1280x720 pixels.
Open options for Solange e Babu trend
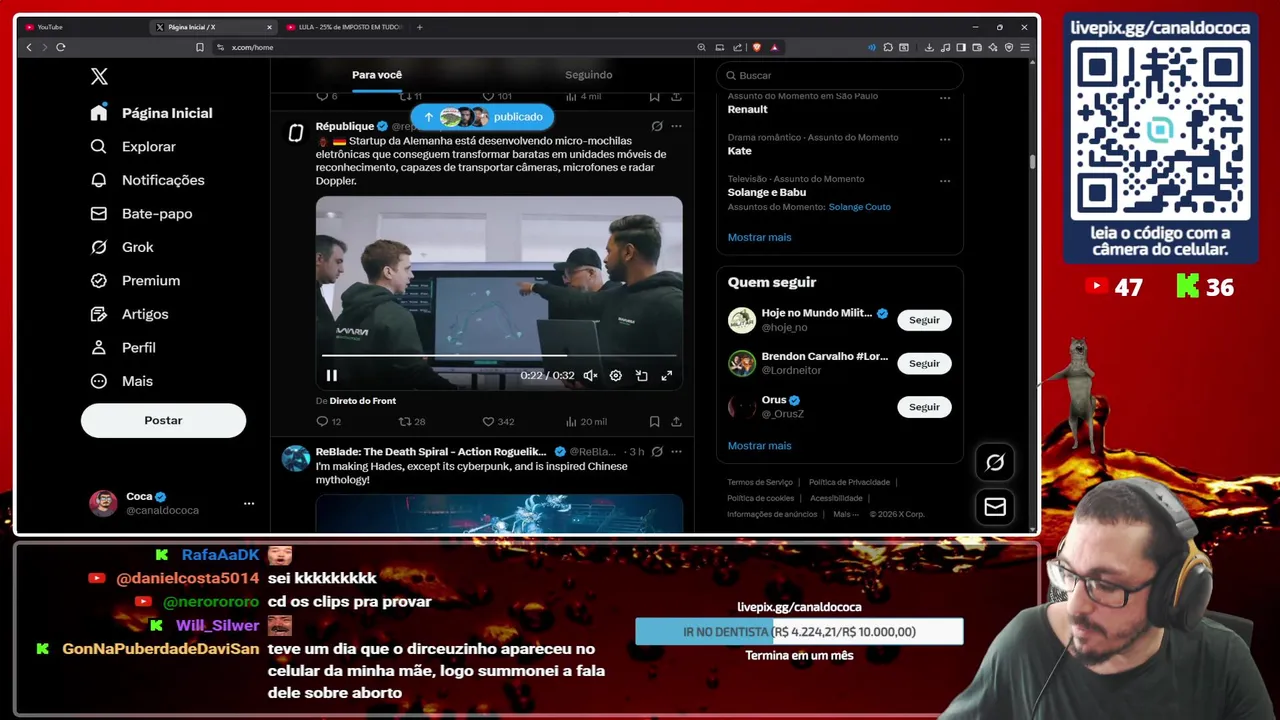[945, 181]
